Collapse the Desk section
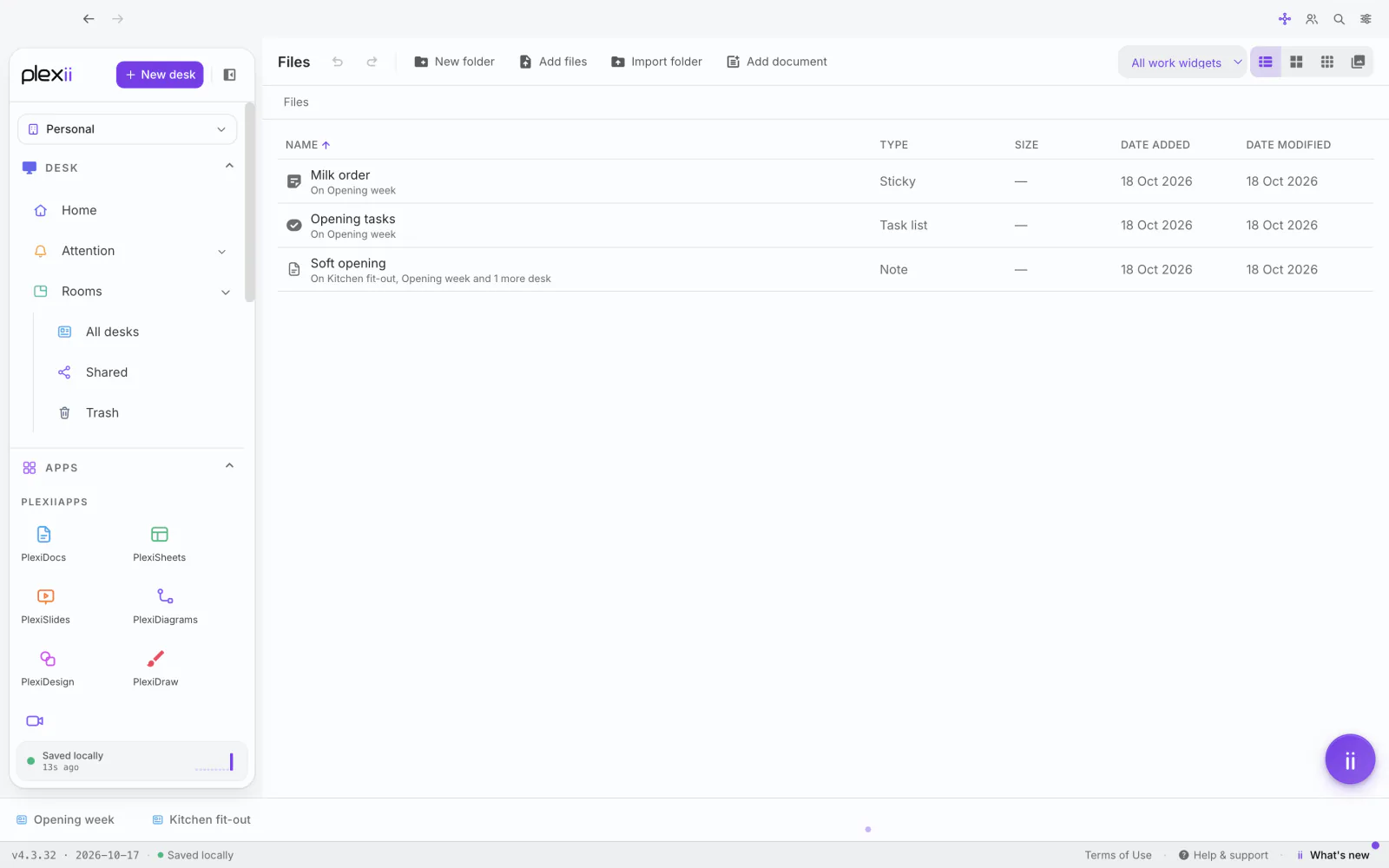Screen dimensions: 1389x868 pyautogui.click(x=230, y=166)
